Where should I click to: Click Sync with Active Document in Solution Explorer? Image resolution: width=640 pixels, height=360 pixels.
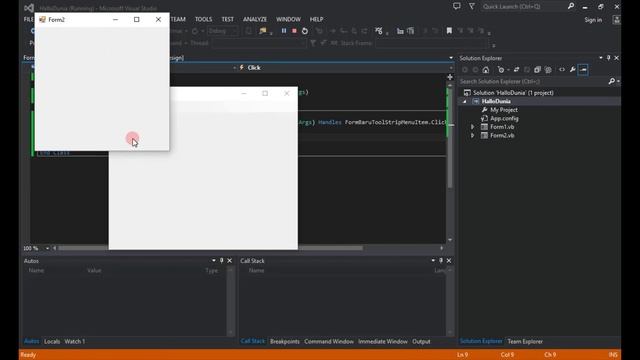click(516, 70)
